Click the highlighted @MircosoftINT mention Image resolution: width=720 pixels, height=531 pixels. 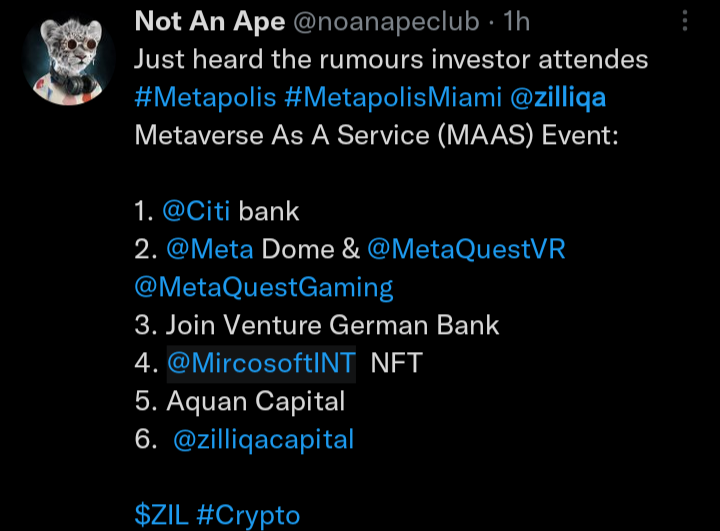point(261,363)
